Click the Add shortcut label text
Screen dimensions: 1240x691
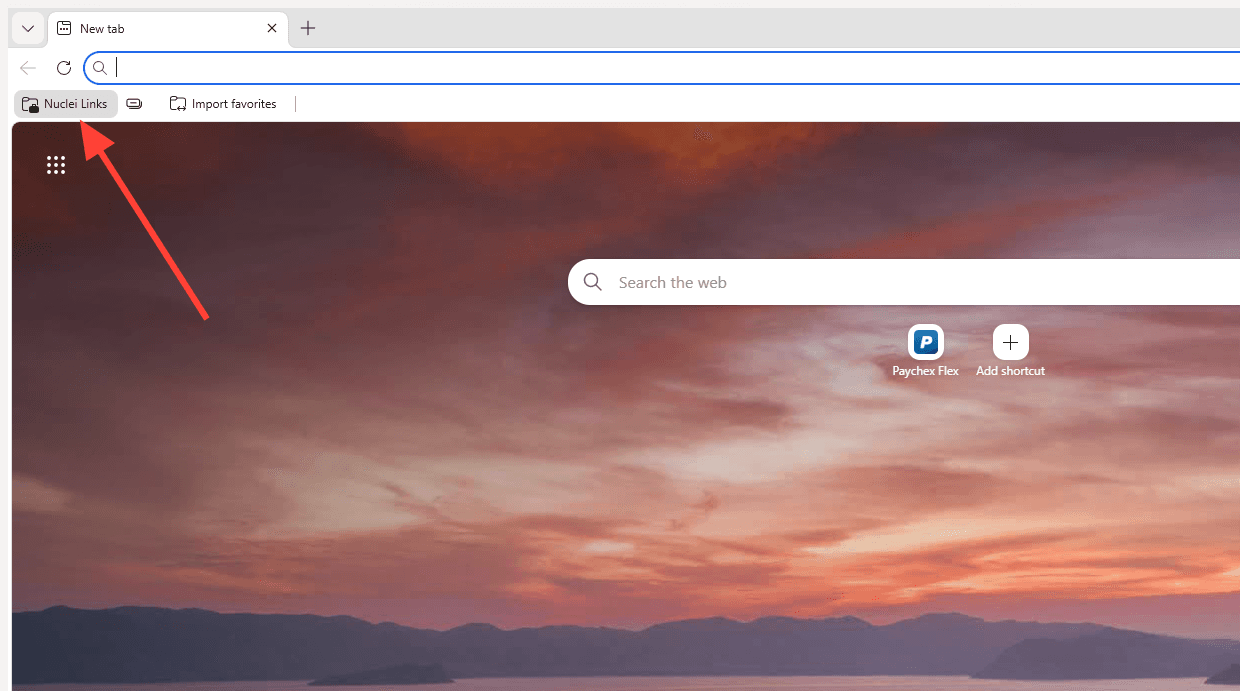1010,371
